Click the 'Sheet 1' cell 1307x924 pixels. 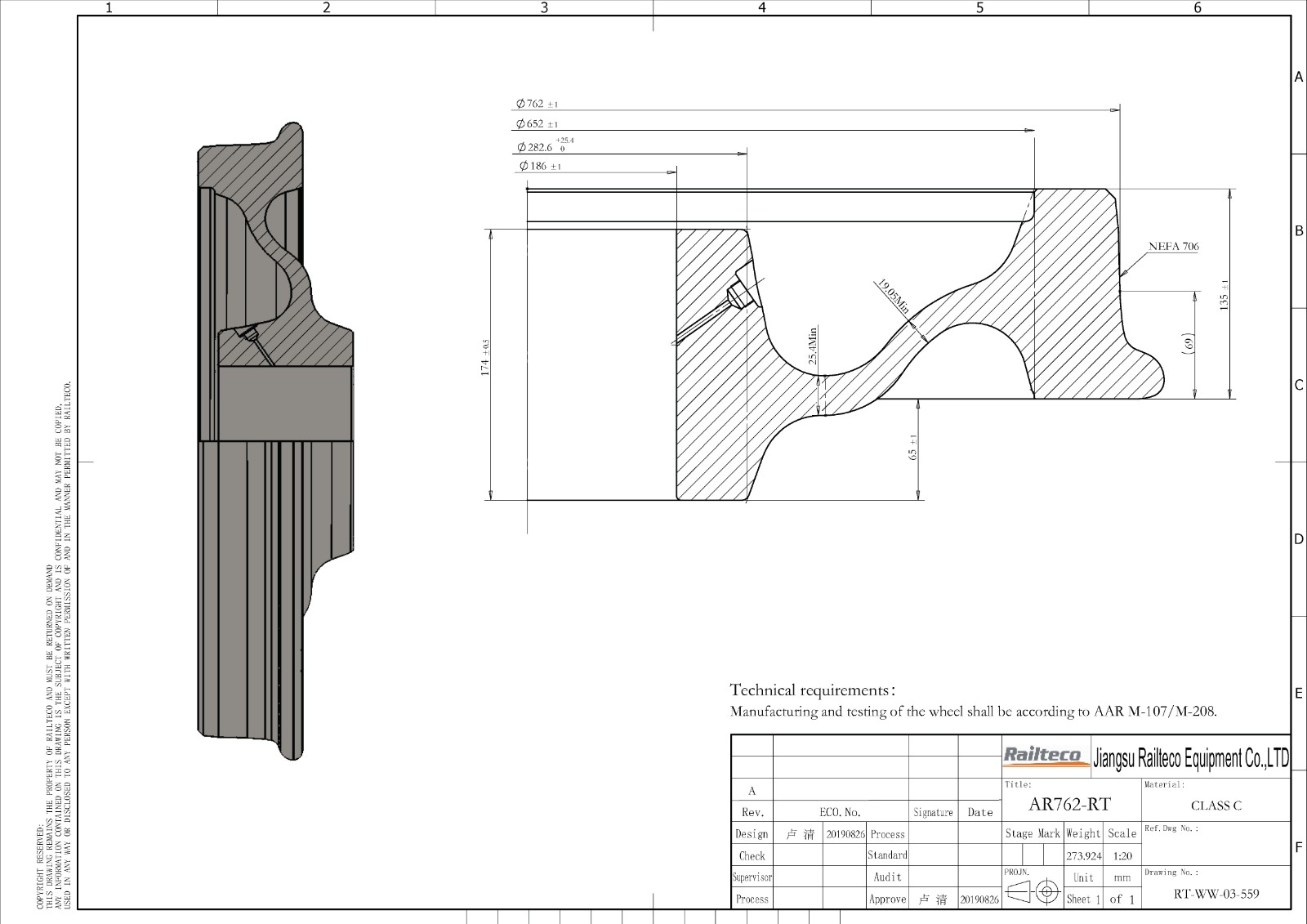tap(1083, 899)
